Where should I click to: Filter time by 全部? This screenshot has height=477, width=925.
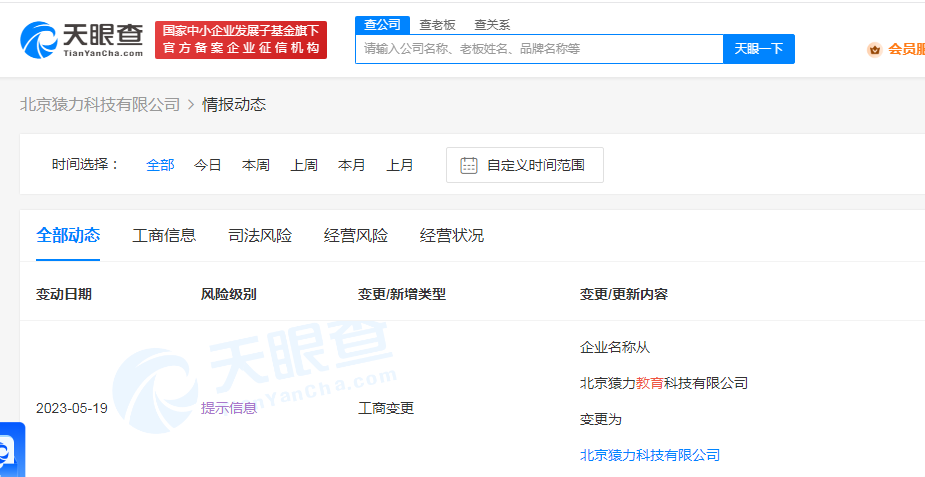[160, 165]
